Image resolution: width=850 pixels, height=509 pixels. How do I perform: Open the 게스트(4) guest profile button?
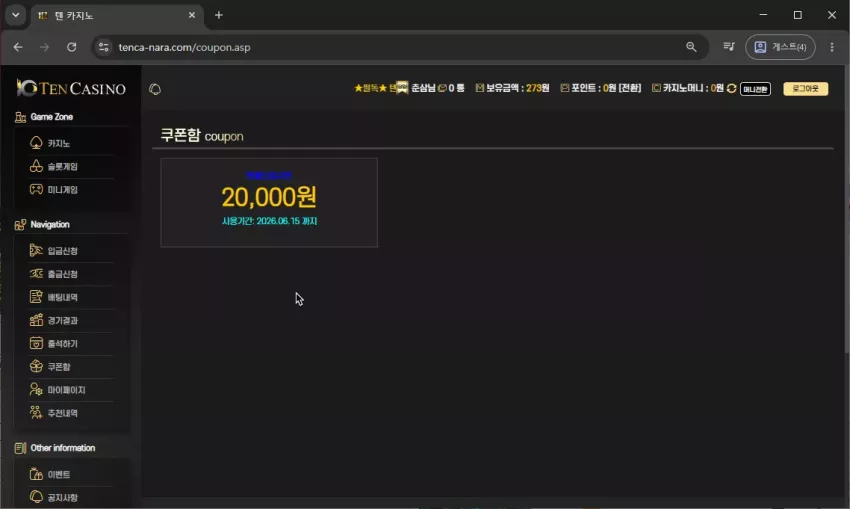(781, 47)
